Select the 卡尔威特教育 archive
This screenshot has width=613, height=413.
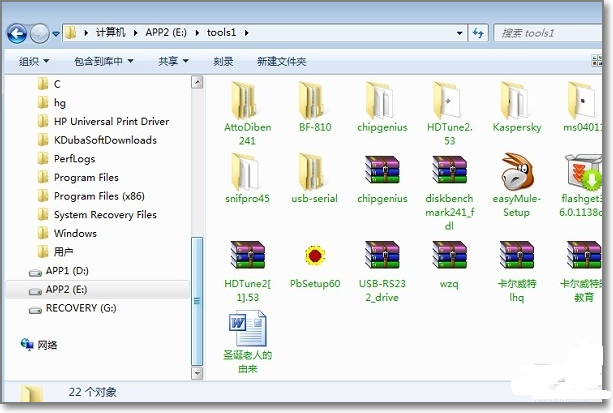pyautogui.click(x=583, y=271)
